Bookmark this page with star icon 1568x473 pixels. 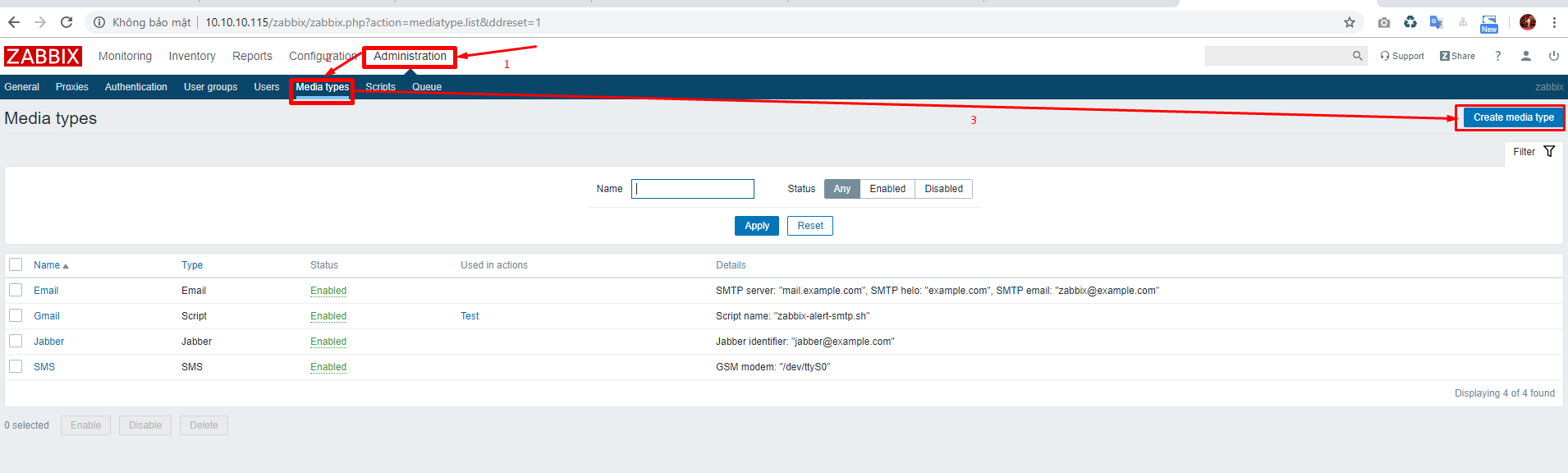point(1349,22)
